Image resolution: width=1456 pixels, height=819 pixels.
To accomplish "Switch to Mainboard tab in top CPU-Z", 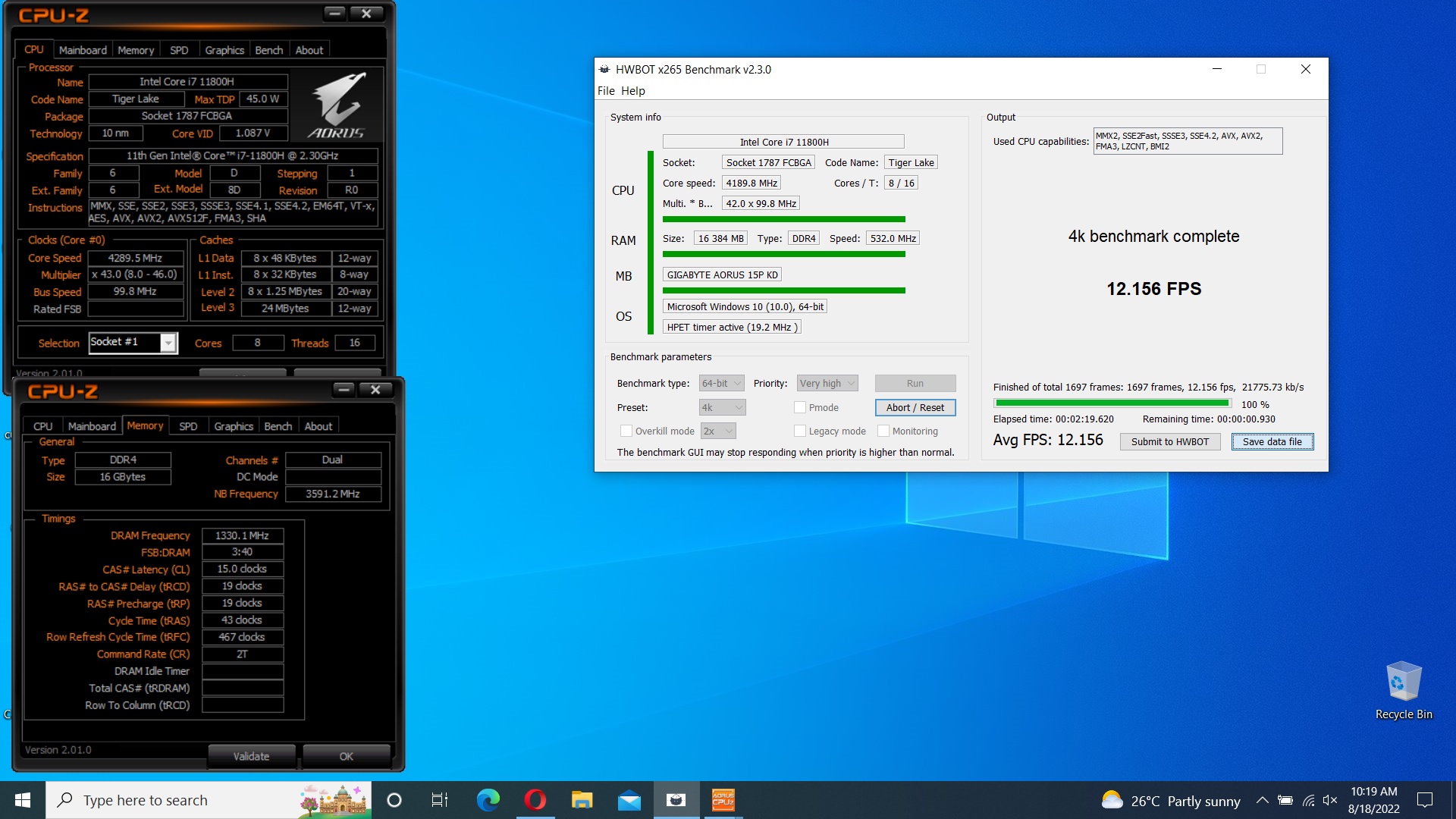I will pyautogui.click(x=83, y=50).
